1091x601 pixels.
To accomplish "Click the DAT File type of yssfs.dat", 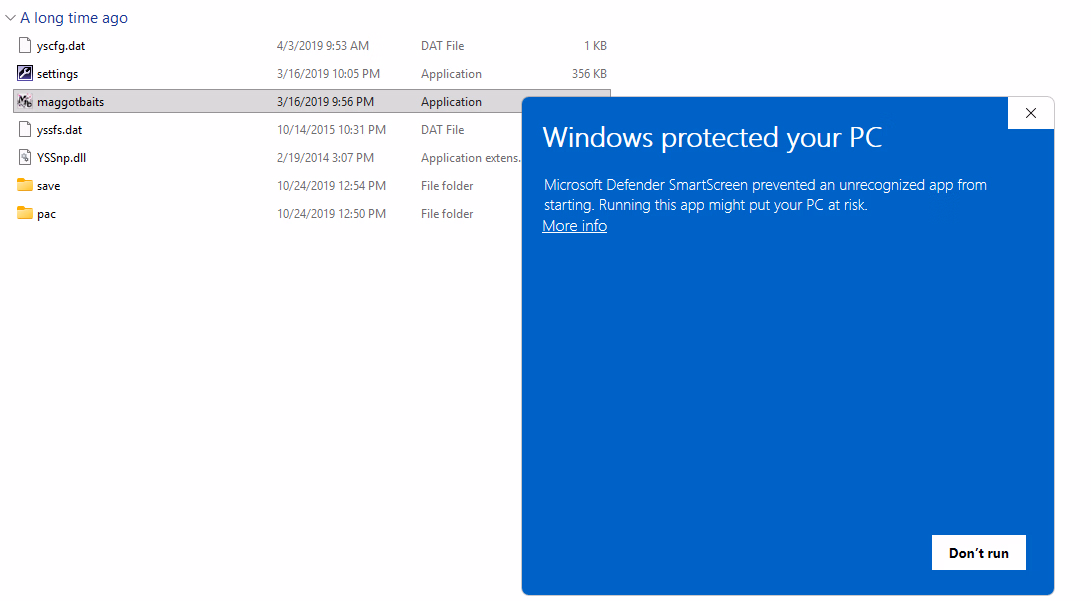I will click(443, 130).
